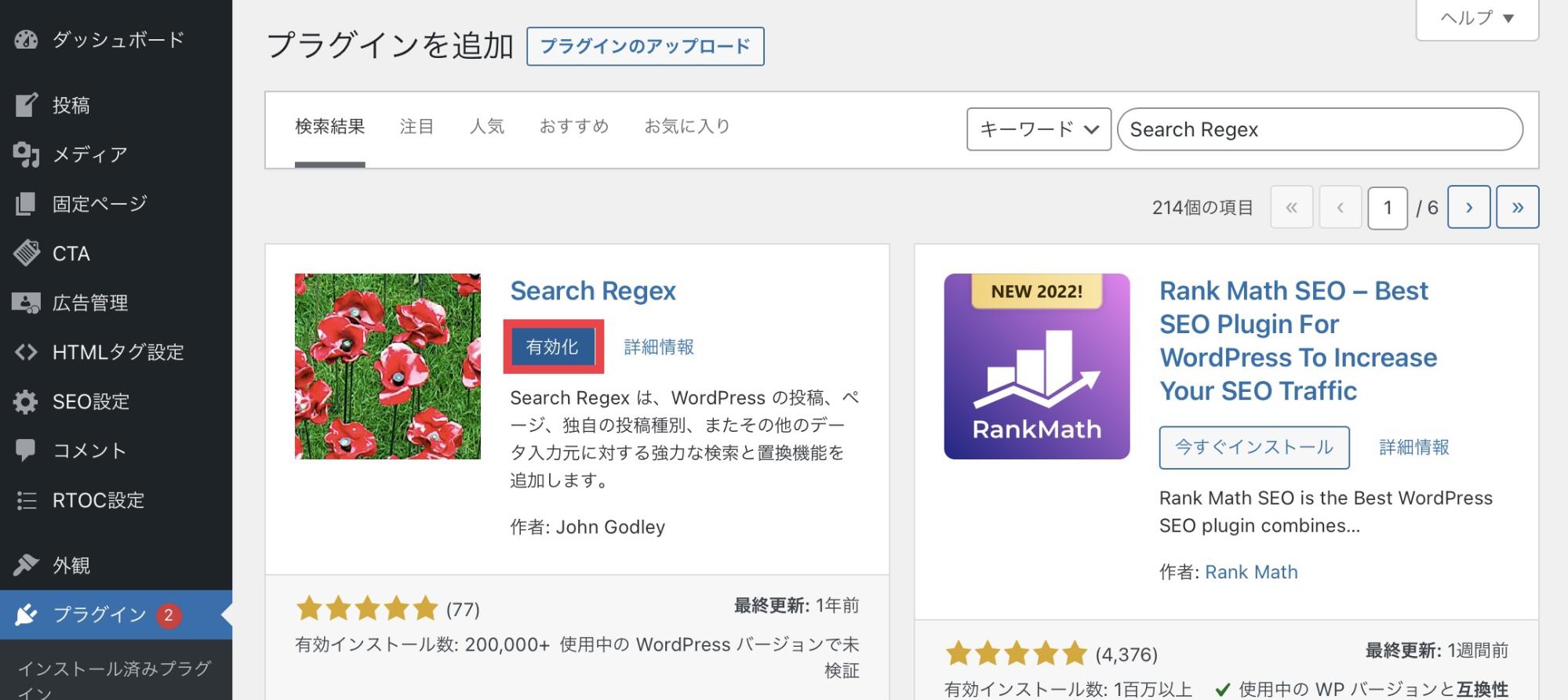Click 有効インストール数: 200,000+ text
Screen dimensions: 1568x700
[422, 644]
